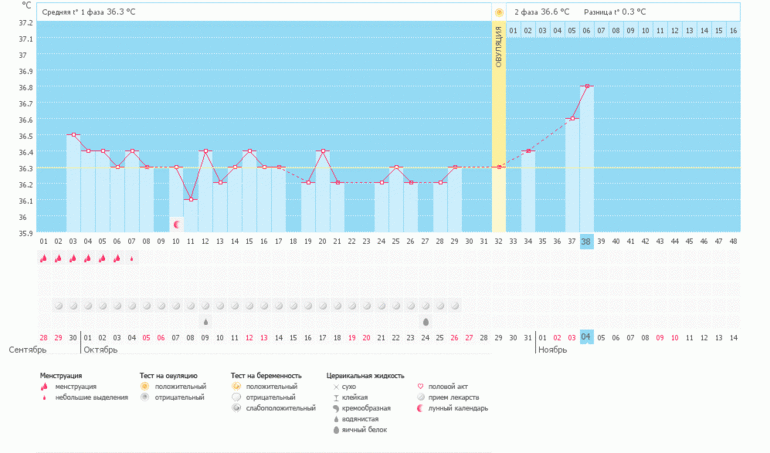Image resolution: width=770 pixels, height=453 pixels.
Task: Click the Ноябрь month label
Action: coord(553,350)
